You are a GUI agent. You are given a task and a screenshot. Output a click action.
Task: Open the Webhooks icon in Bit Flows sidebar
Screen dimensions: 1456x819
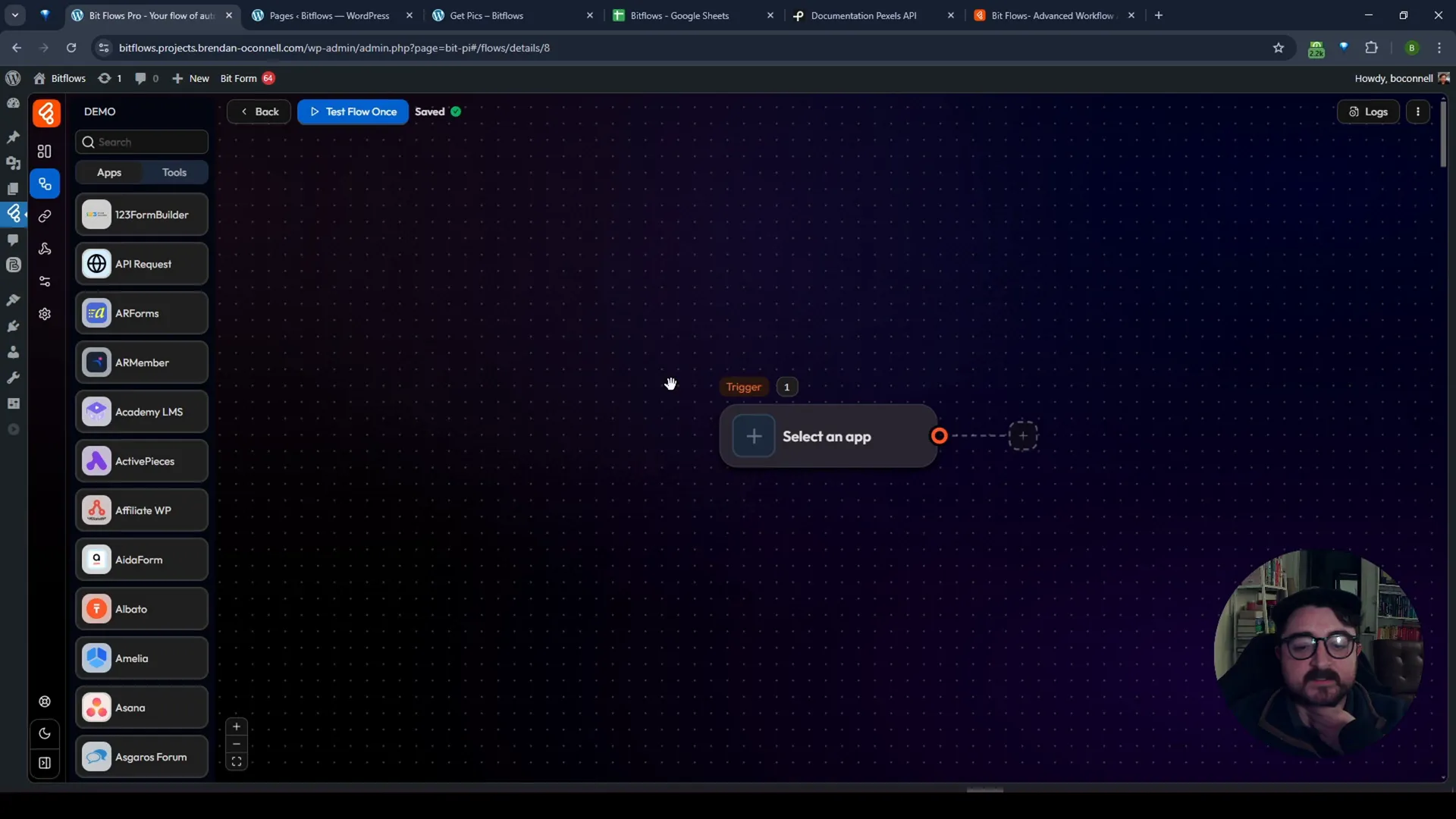tap(45, 249)
